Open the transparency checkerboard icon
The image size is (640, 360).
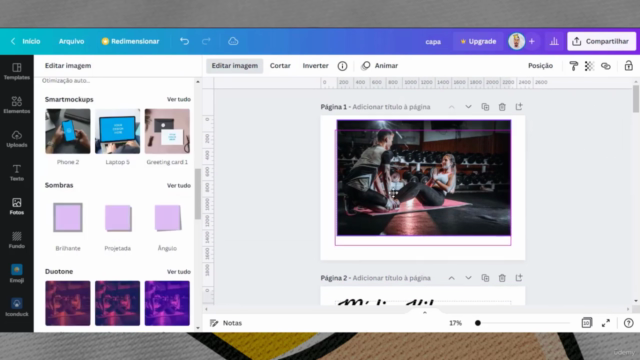(x=589, y=66)
